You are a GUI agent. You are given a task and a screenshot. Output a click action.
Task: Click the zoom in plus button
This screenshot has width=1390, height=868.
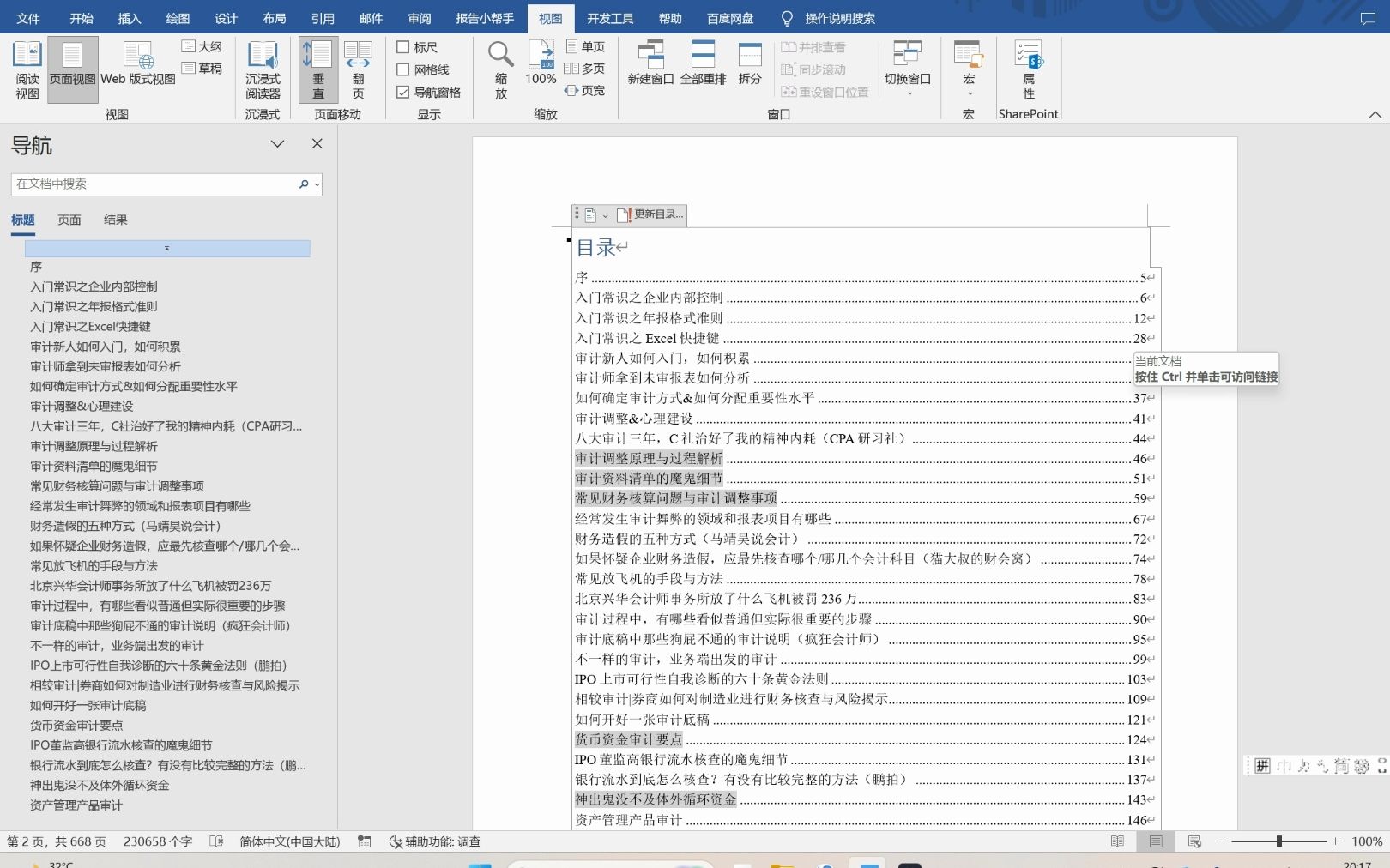[1335, 841]
